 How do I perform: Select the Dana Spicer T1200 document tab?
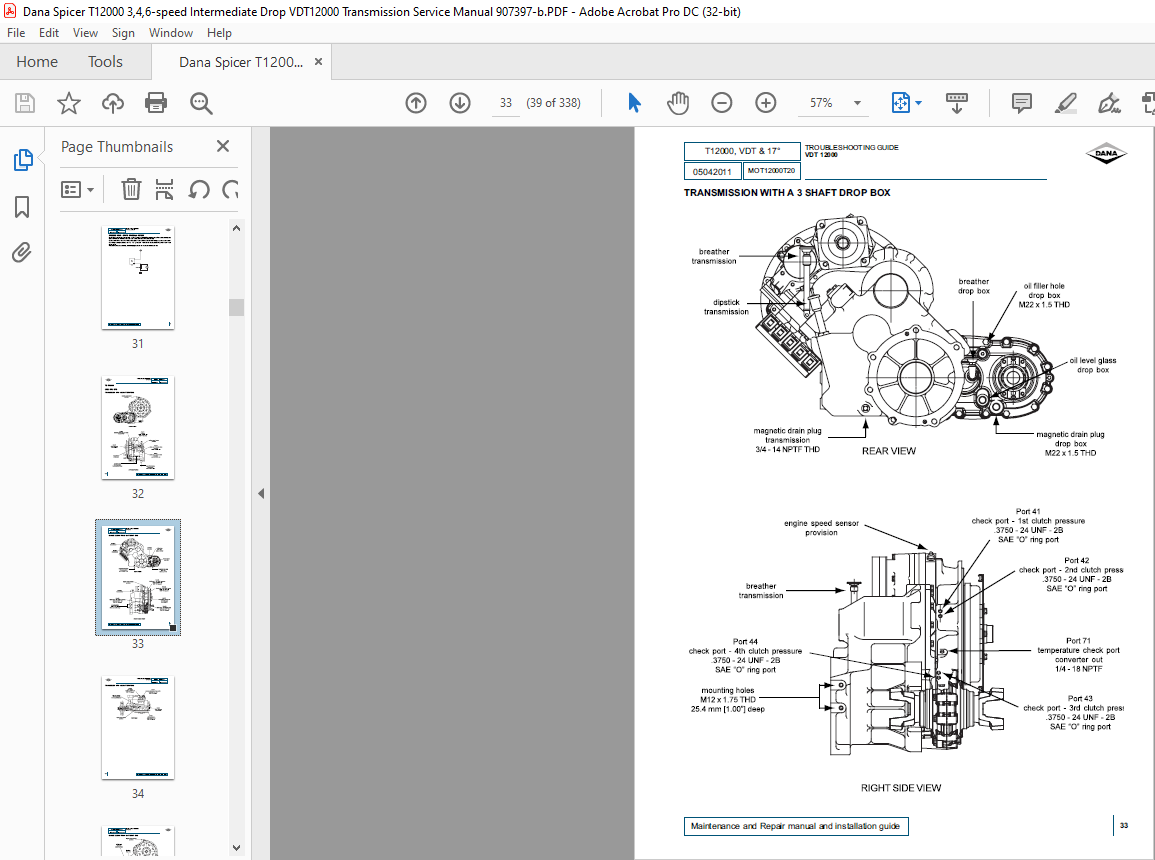coord(241,62)
